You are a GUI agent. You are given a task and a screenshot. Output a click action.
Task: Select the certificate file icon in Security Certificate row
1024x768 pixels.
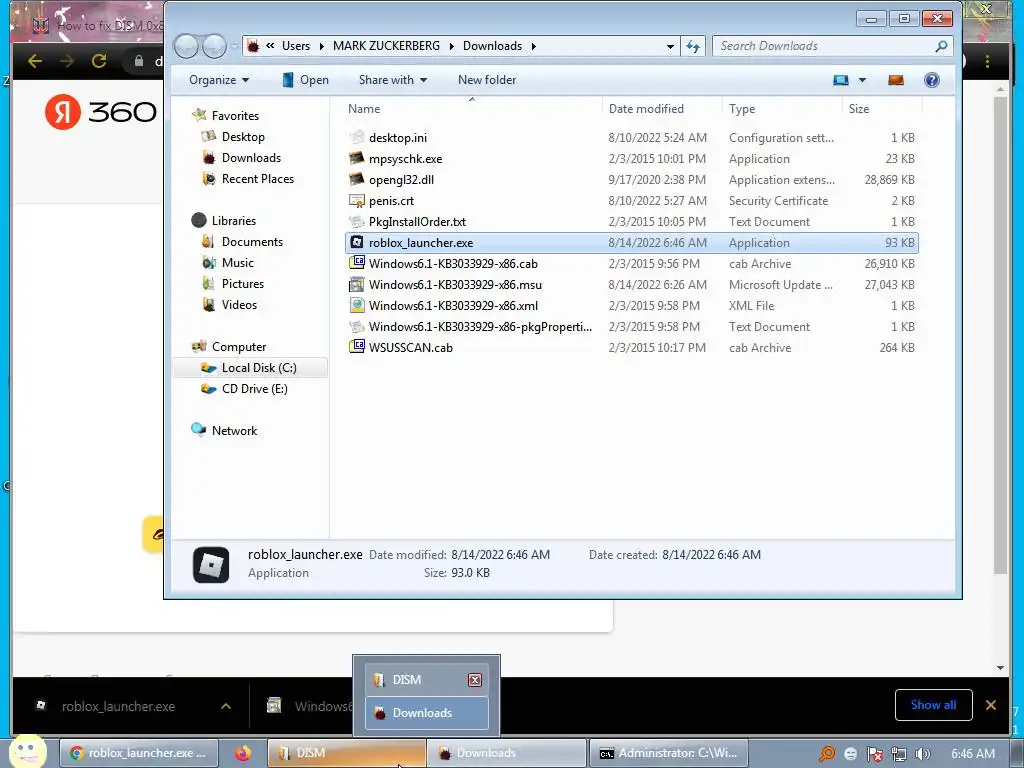click(x=357, y=200)
